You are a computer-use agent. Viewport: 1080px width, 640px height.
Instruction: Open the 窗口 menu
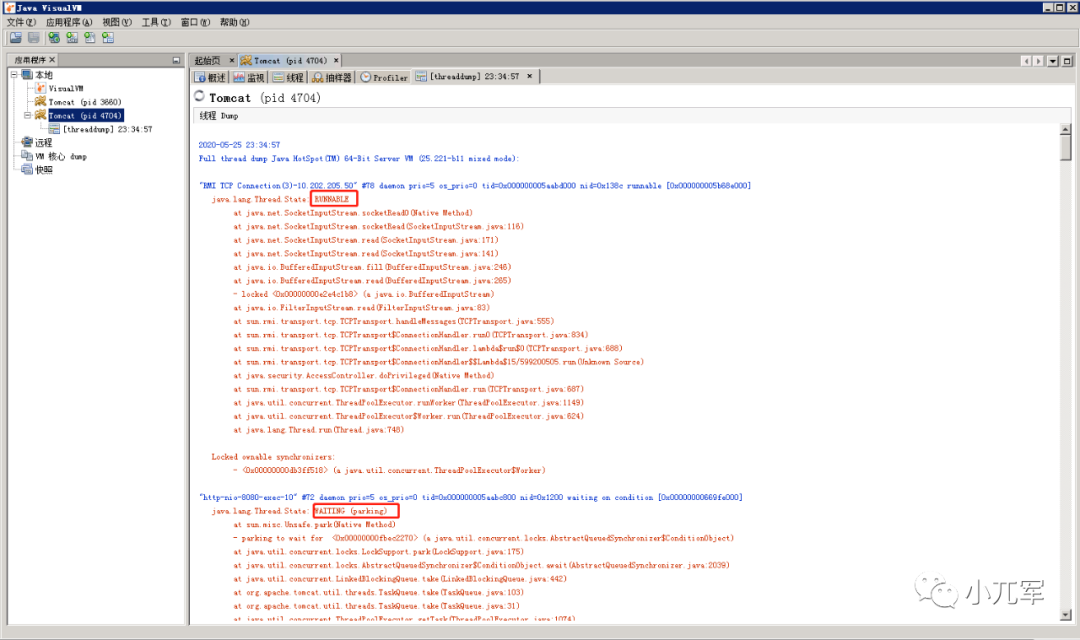point(195,22)
